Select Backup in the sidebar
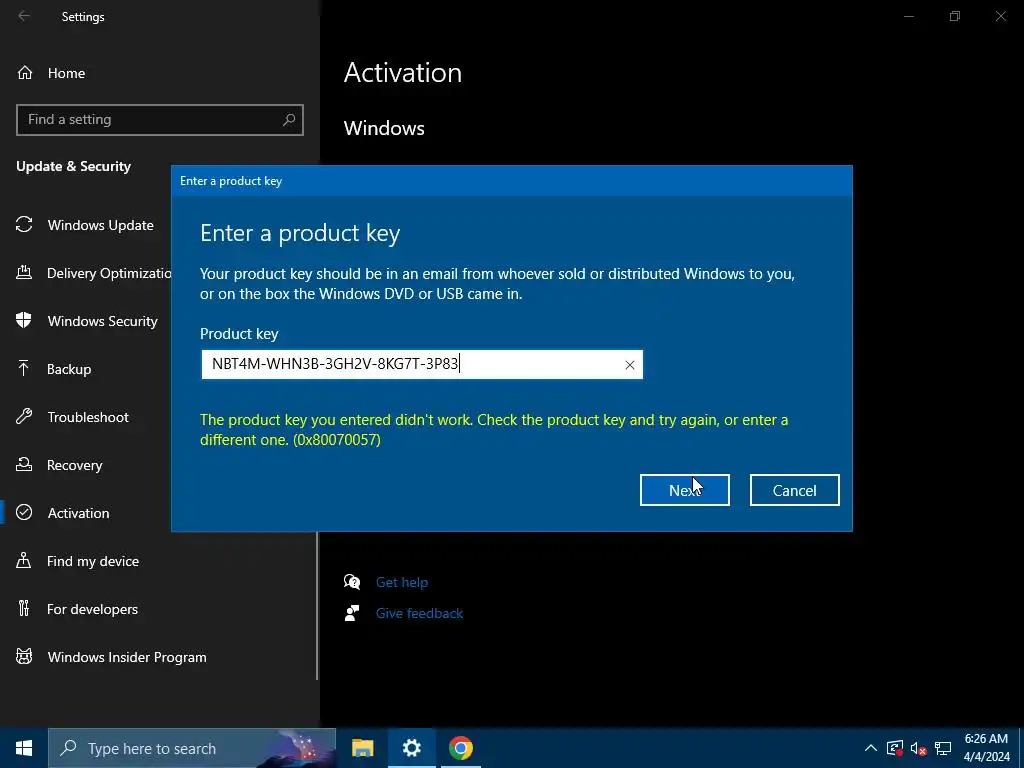This screenshot has height=768, width=1024. point(69,369)
